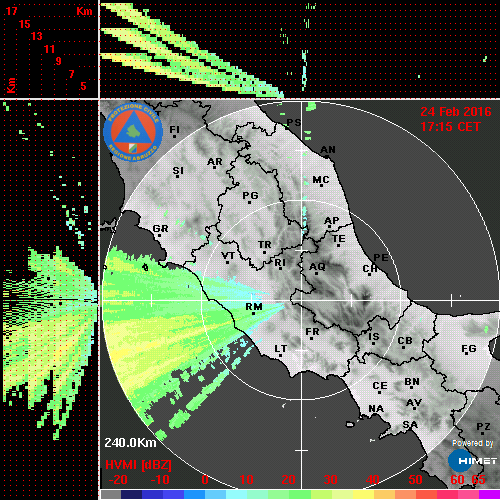The height and width of the screenshot is (500, 500).
Task: Click the dark blue -20 dBZ swatch
Action: click(132, 494)
